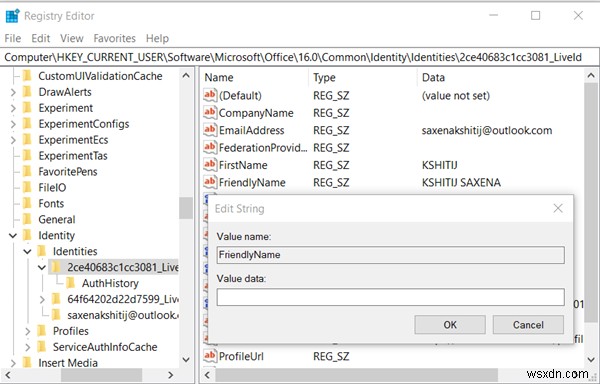Select the saxenakshitij@outlook.com data cell
Image resolution: width=600 pixels, height=384 pixels.
(x=487, y=130)
